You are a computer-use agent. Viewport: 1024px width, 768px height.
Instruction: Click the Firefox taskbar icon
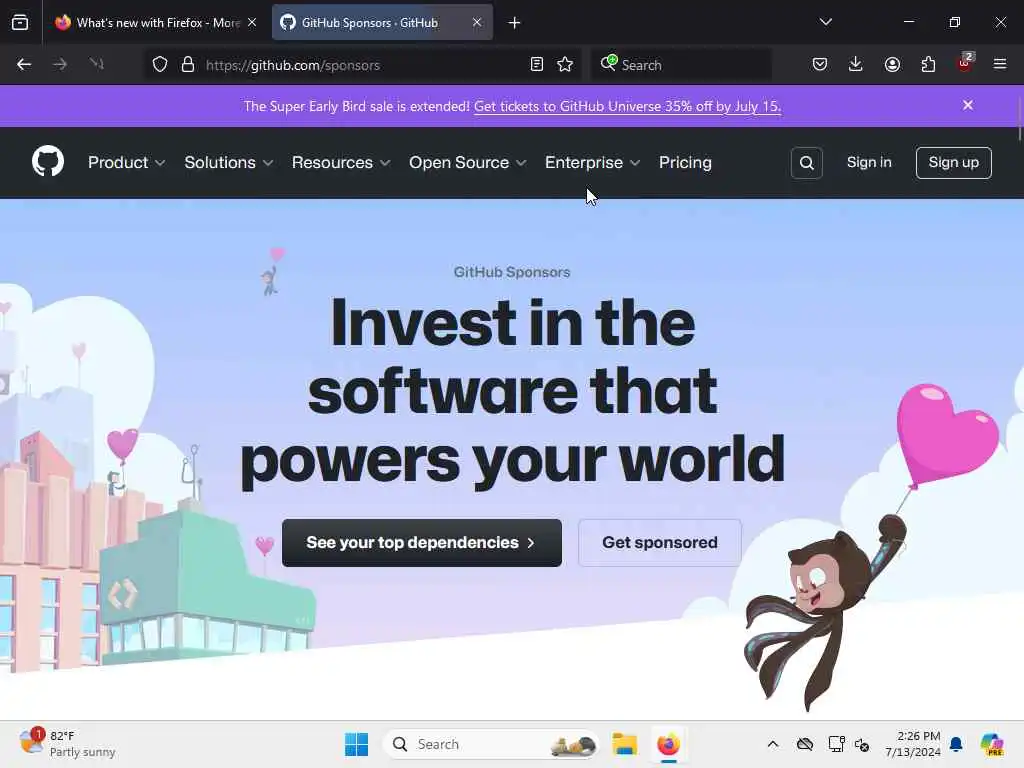click(669, 744)
